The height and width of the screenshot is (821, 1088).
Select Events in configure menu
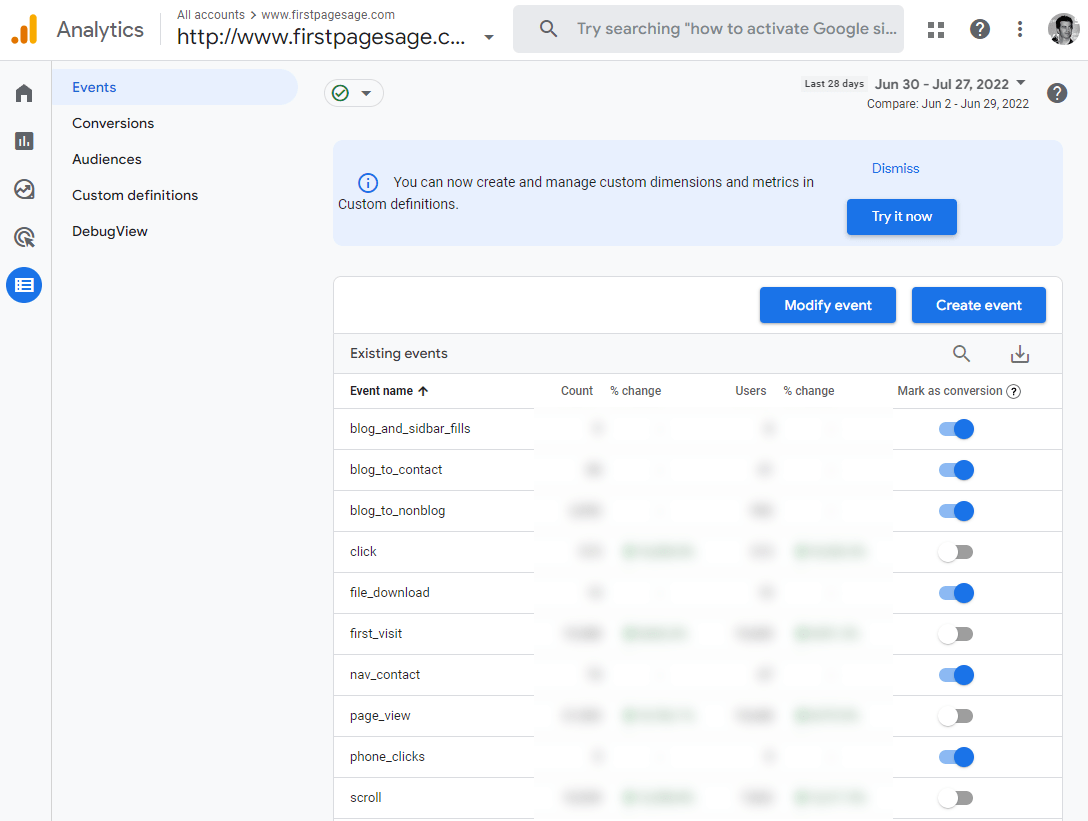[x=175, y=87]
